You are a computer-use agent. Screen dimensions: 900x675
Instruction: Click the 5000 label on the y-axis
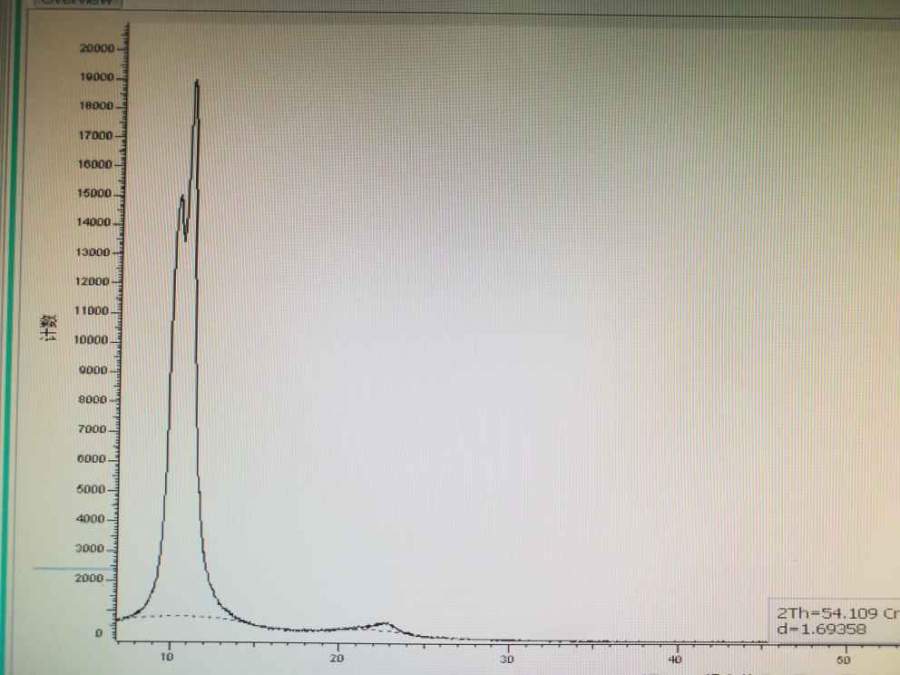(x=91, y=490)
